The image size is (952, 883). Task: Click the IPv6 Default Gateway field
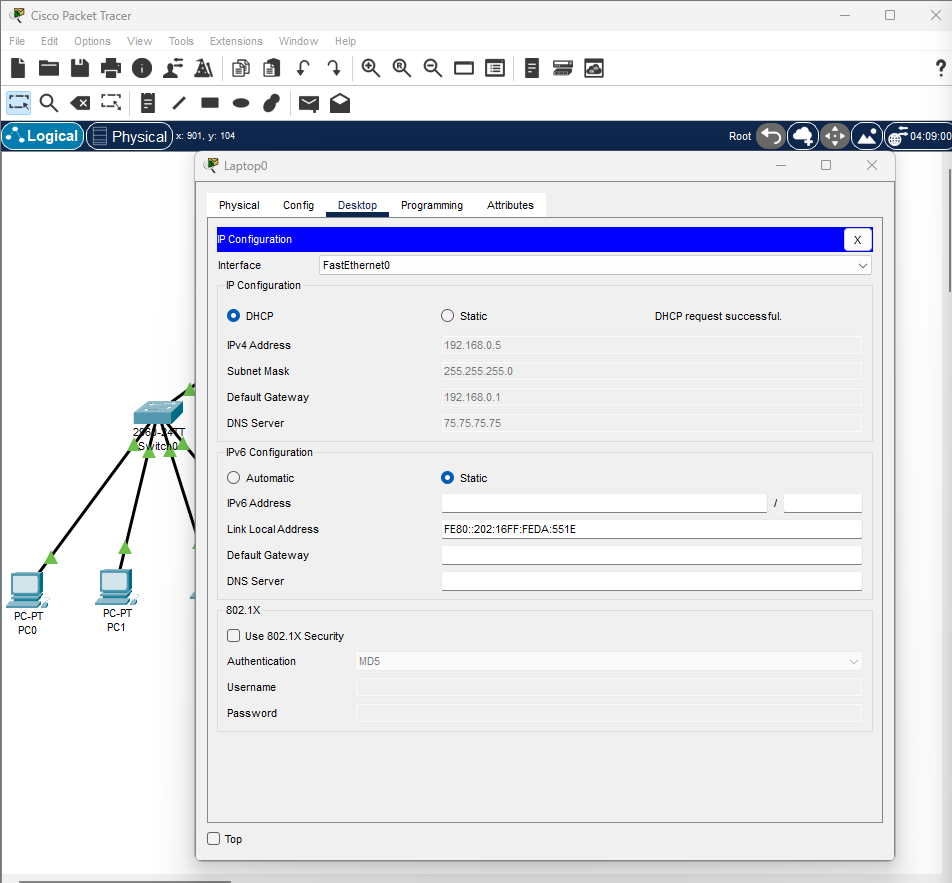(651, 555)
